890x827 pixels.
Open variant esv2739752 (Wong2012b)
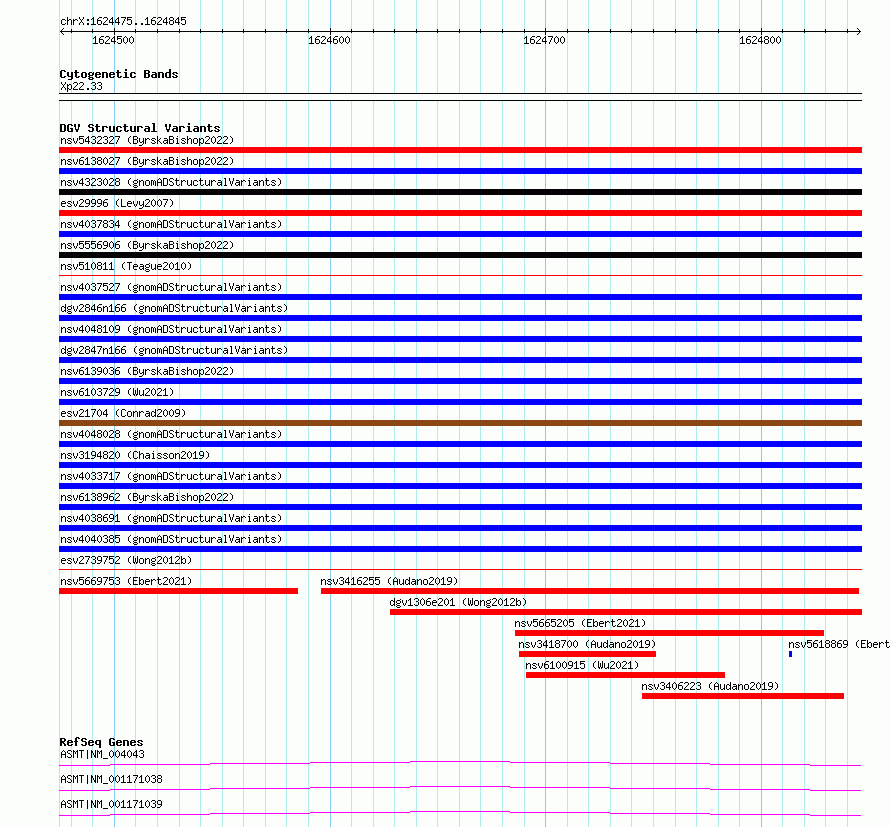click(x=126, y=560)
